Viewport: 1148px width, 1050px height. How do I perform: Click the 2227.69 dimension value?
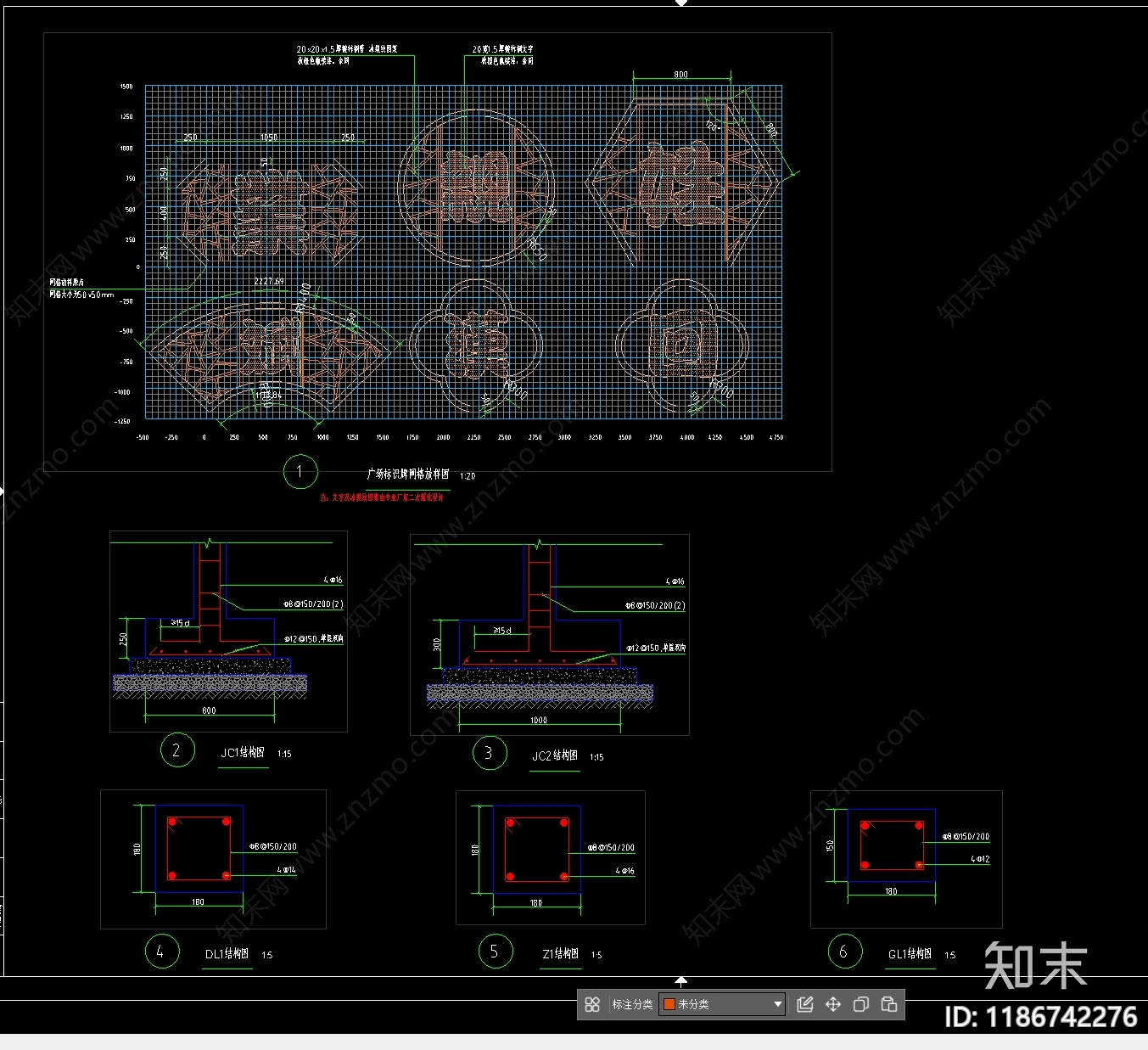click(269, 281)
